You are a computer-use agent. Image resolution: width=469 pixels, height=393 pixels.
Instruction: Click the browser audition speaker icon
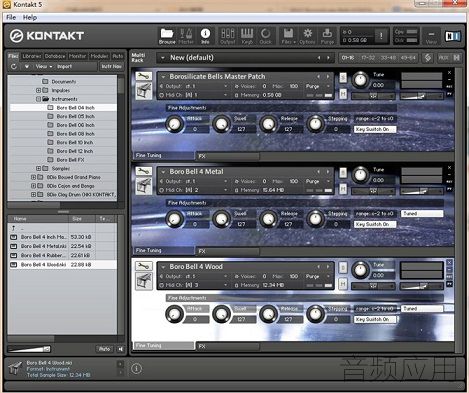(120, 349)
